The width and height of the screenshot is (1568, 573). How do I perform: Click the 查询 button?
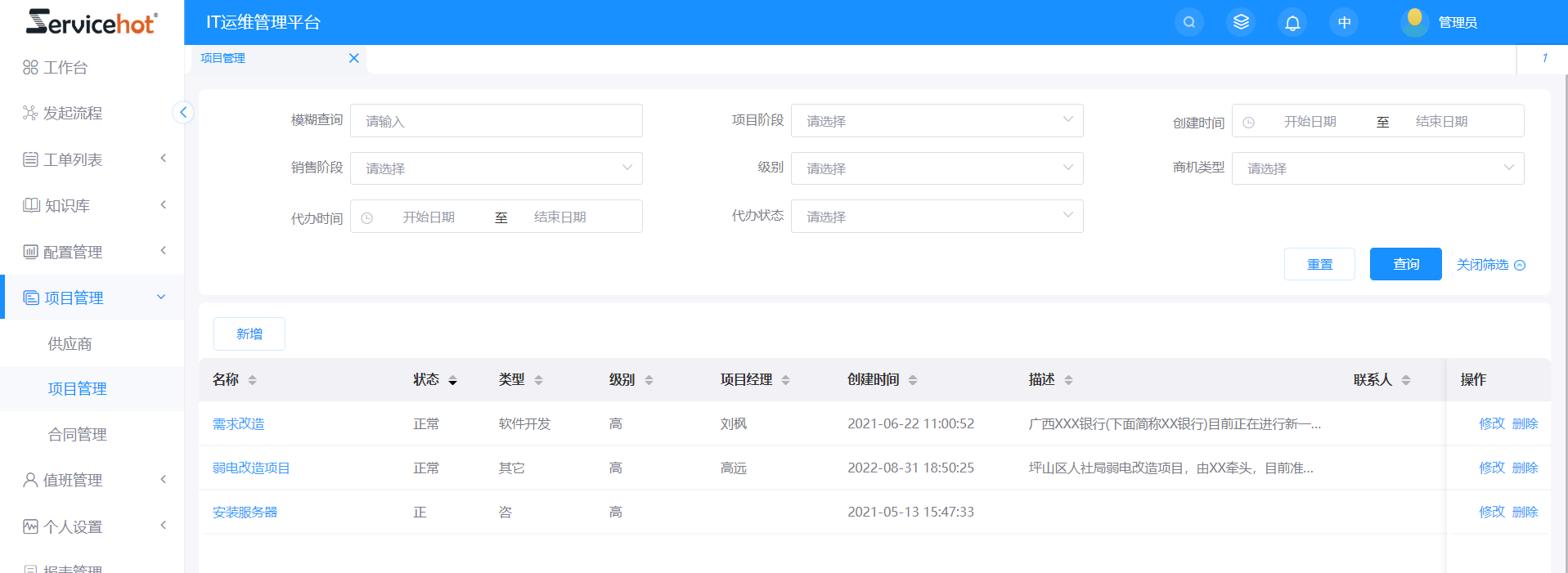pyautogui.click(x=1405, y=264)
